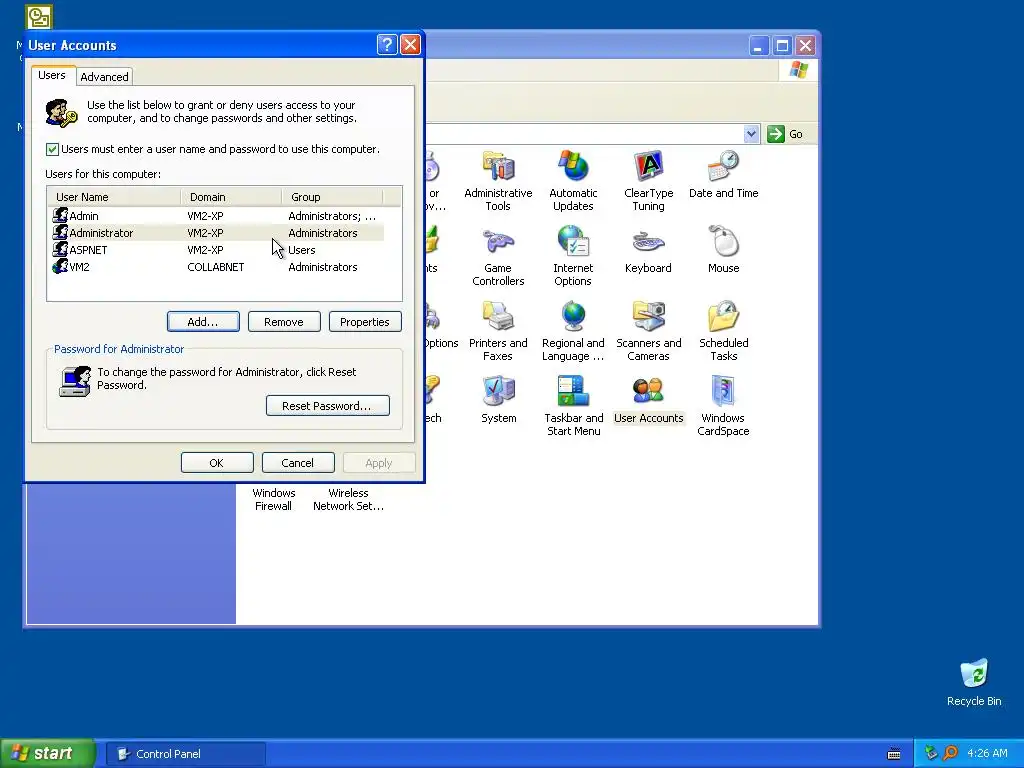Open Regional and Language options icon

[x=573, y=330]
